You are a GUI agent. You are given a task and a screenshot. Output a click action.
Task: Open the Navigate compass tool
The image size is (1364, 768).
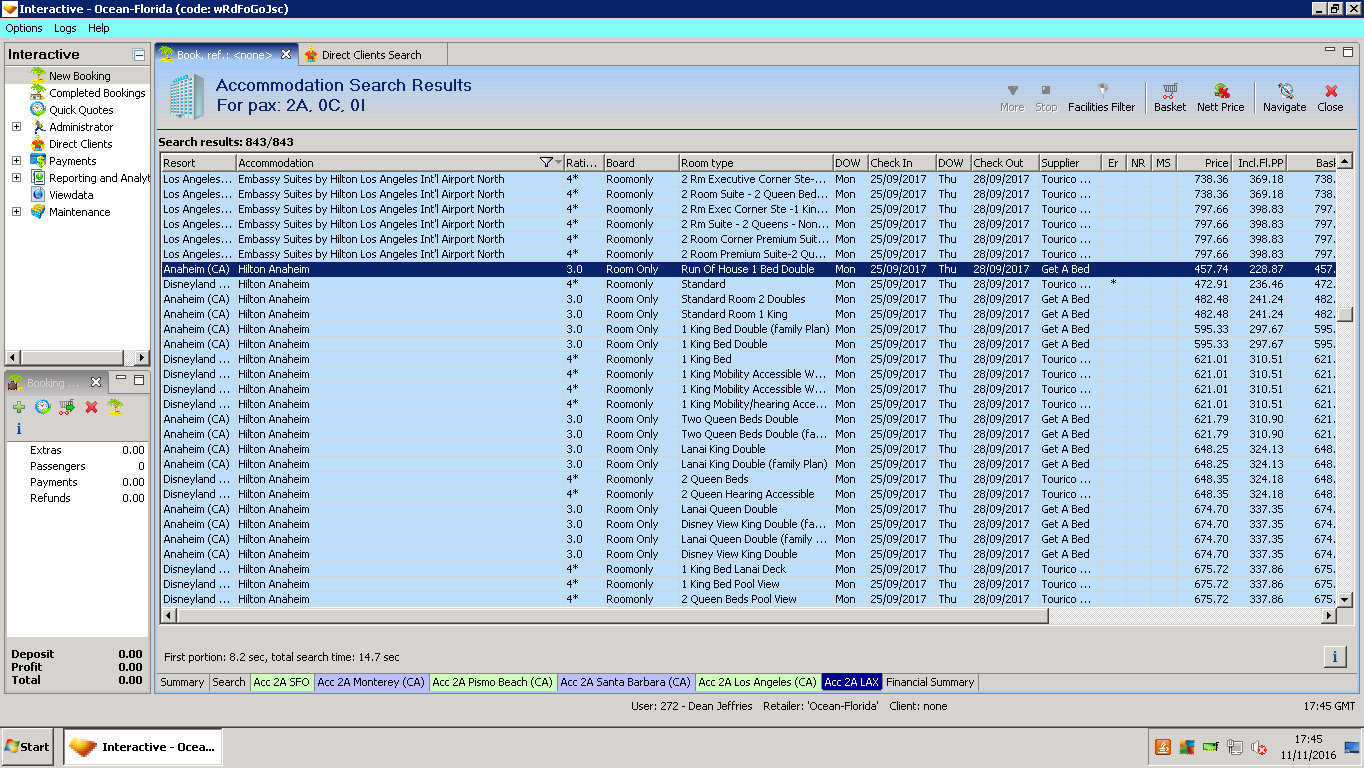click(1284, 97)
